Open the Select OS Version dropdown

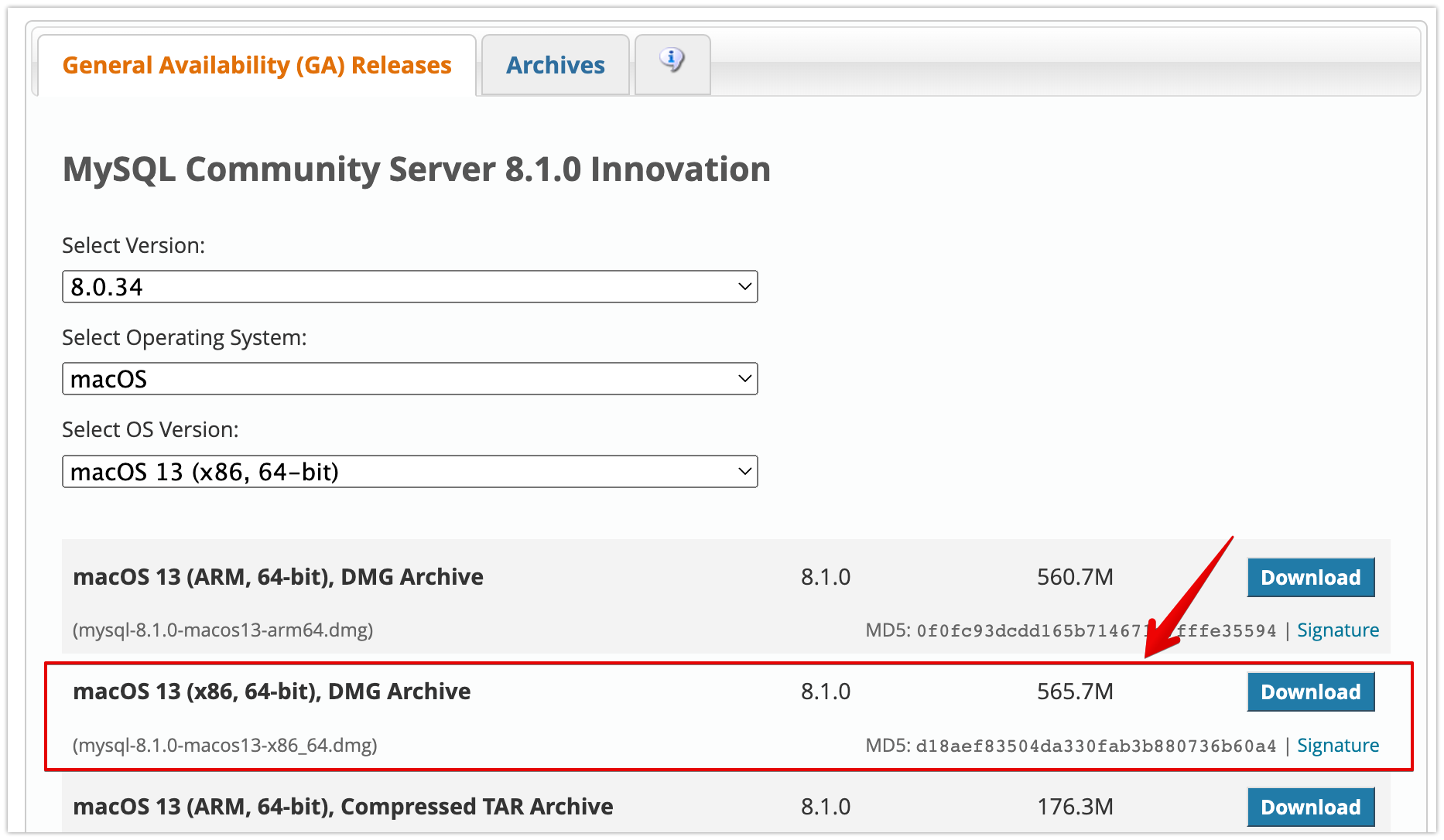409,472
